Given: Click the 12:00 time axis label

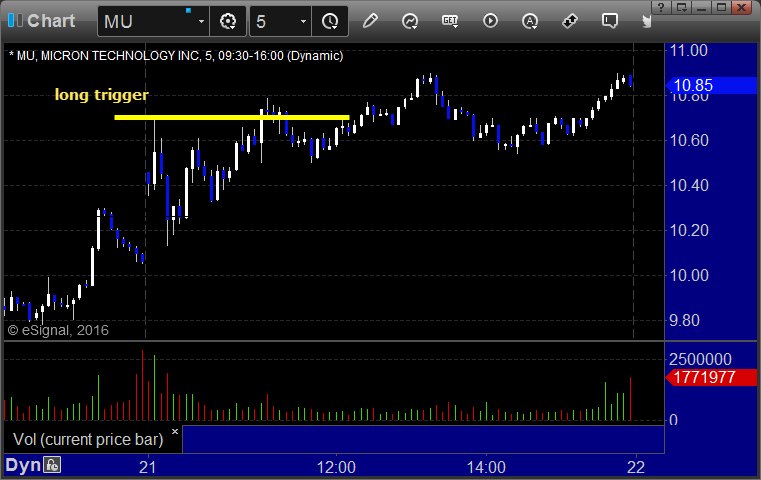Looking at the screenshot, I should [x=336, y=467].
